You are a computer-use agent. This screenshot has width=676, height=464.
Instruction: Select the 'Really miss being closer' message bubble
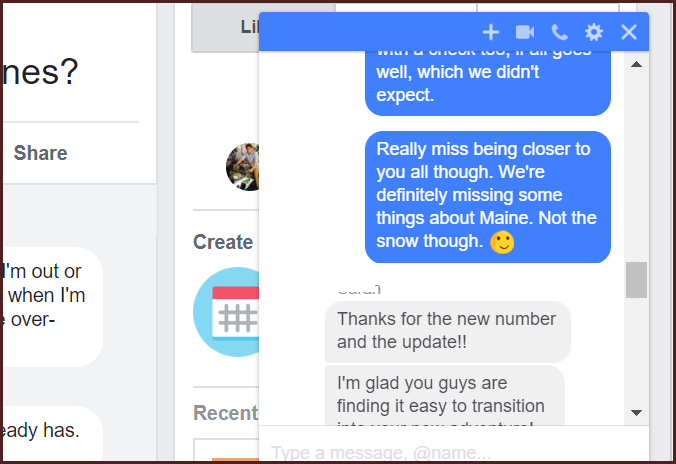click(488, 197)
